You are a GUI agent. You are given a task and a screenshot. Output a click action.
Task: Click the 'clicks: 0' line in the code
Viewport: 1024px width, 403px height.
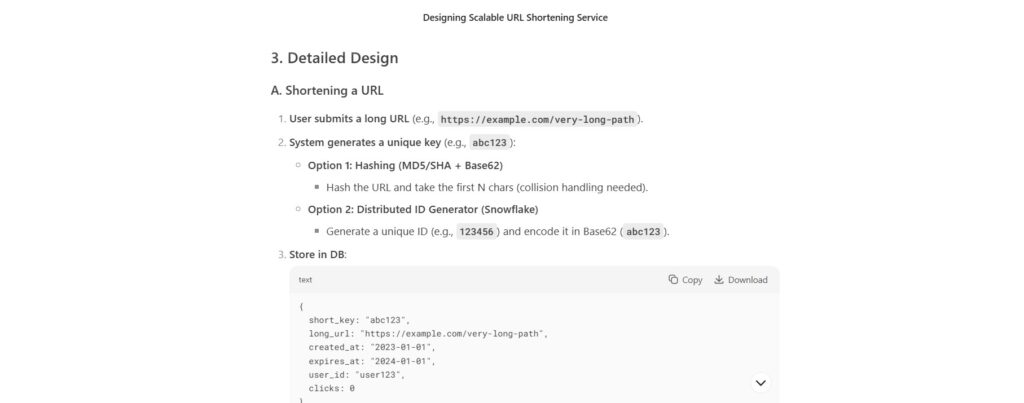[x=332, y=388]
